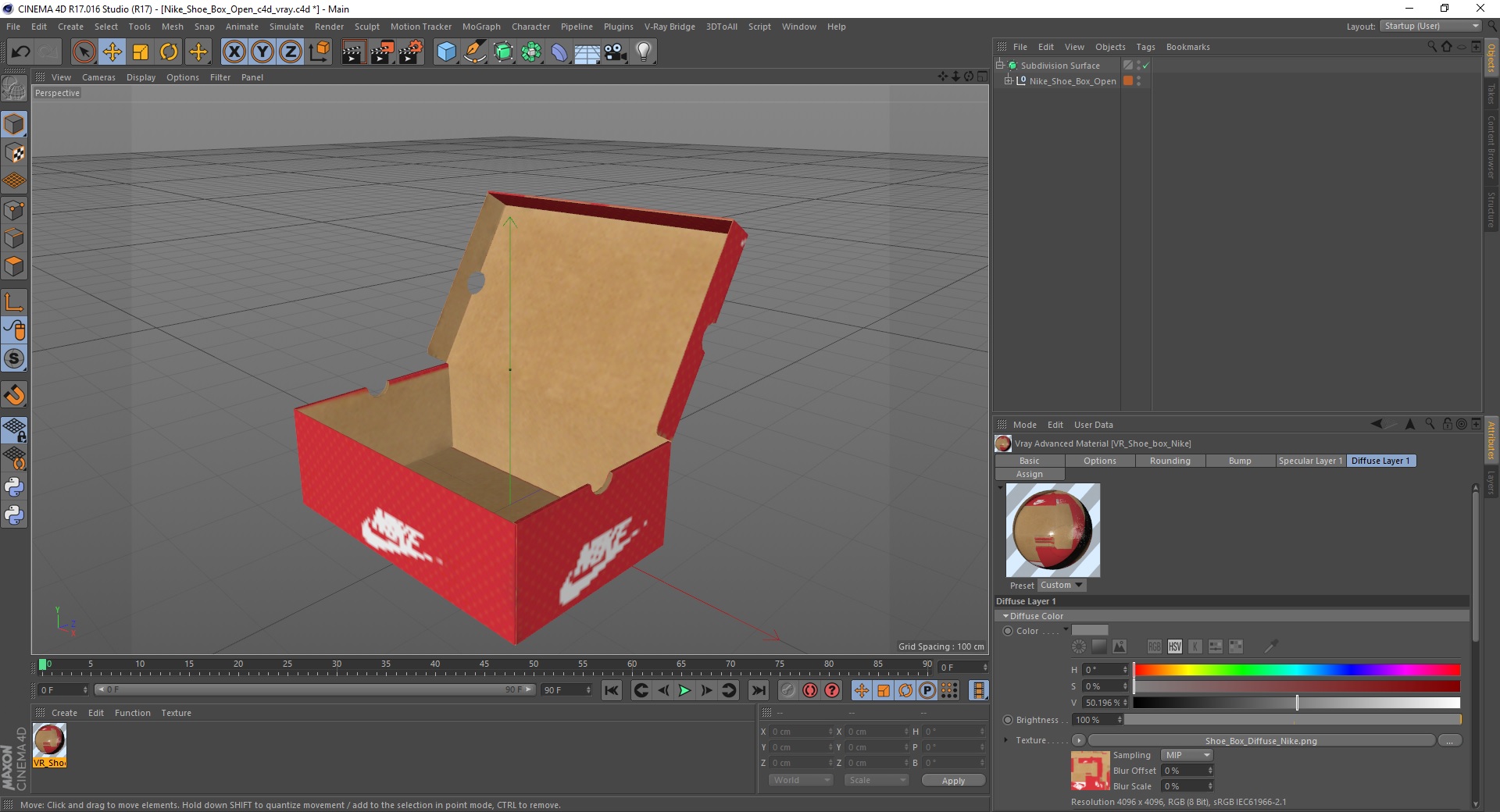Click the diffuse texture preview thumbnail
The width and height of the screenshot is (1500, 812).
[x=1090, y=771]
